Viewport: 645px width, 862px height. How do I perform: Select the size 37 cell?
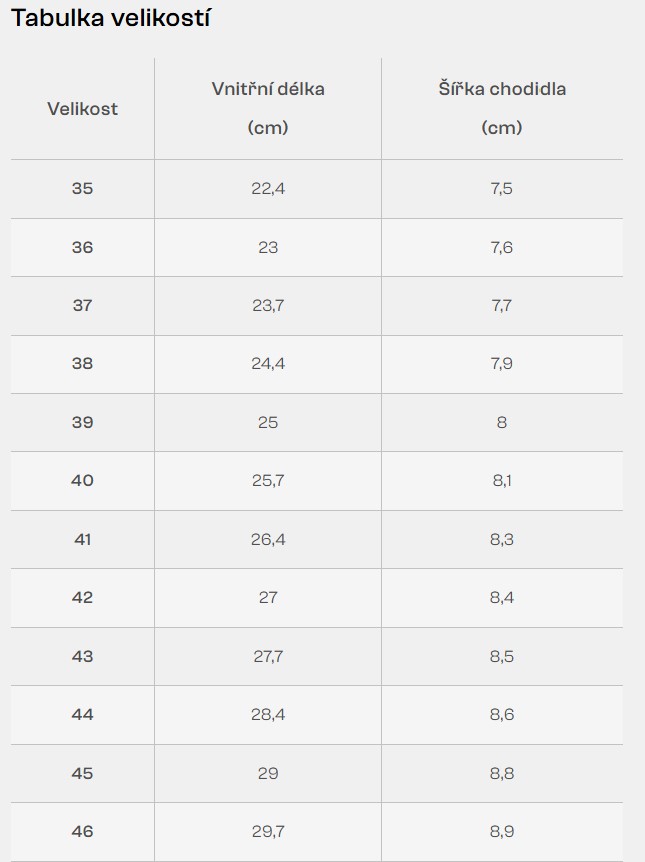click(82, 305)
